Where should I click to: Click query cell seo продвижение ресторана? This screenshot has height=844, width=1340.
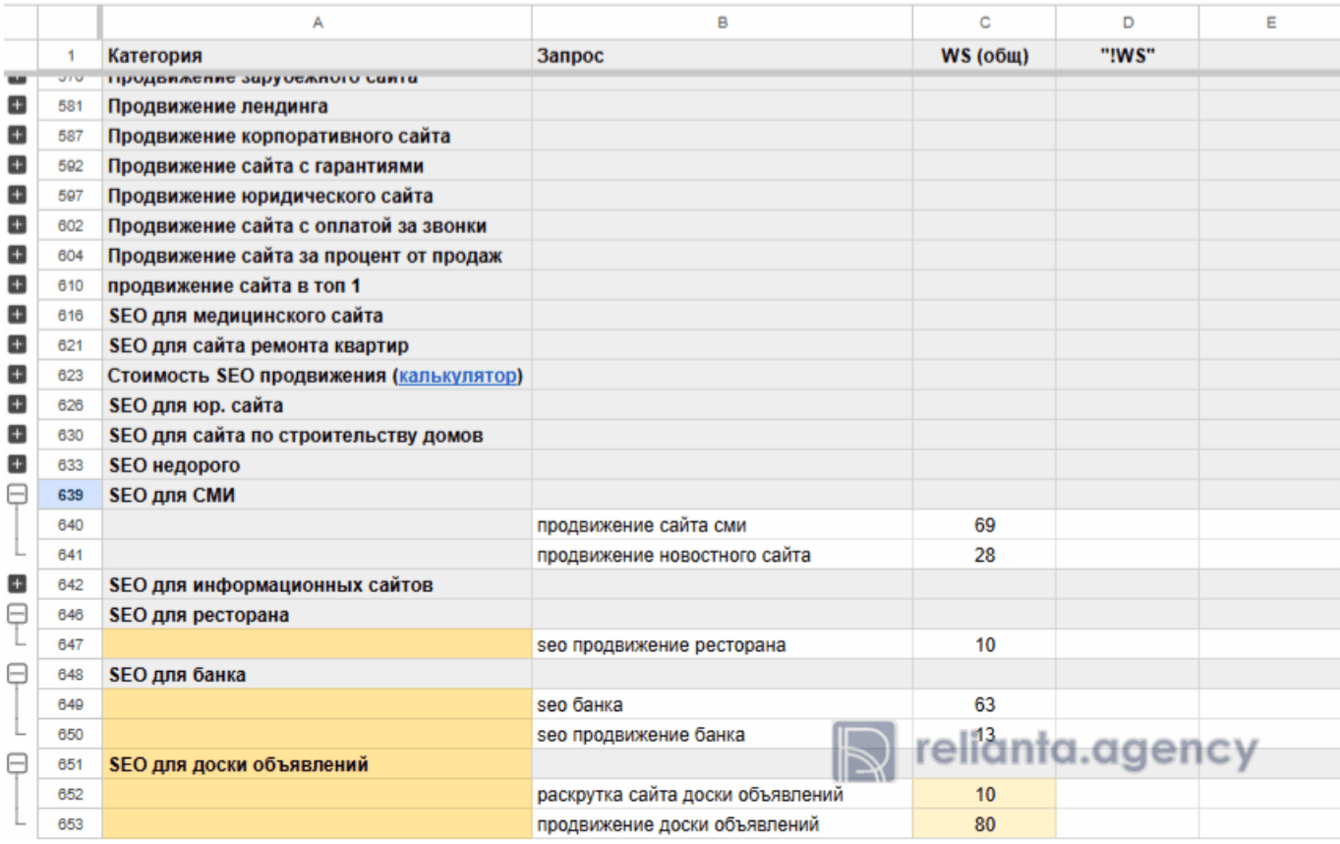722,645
